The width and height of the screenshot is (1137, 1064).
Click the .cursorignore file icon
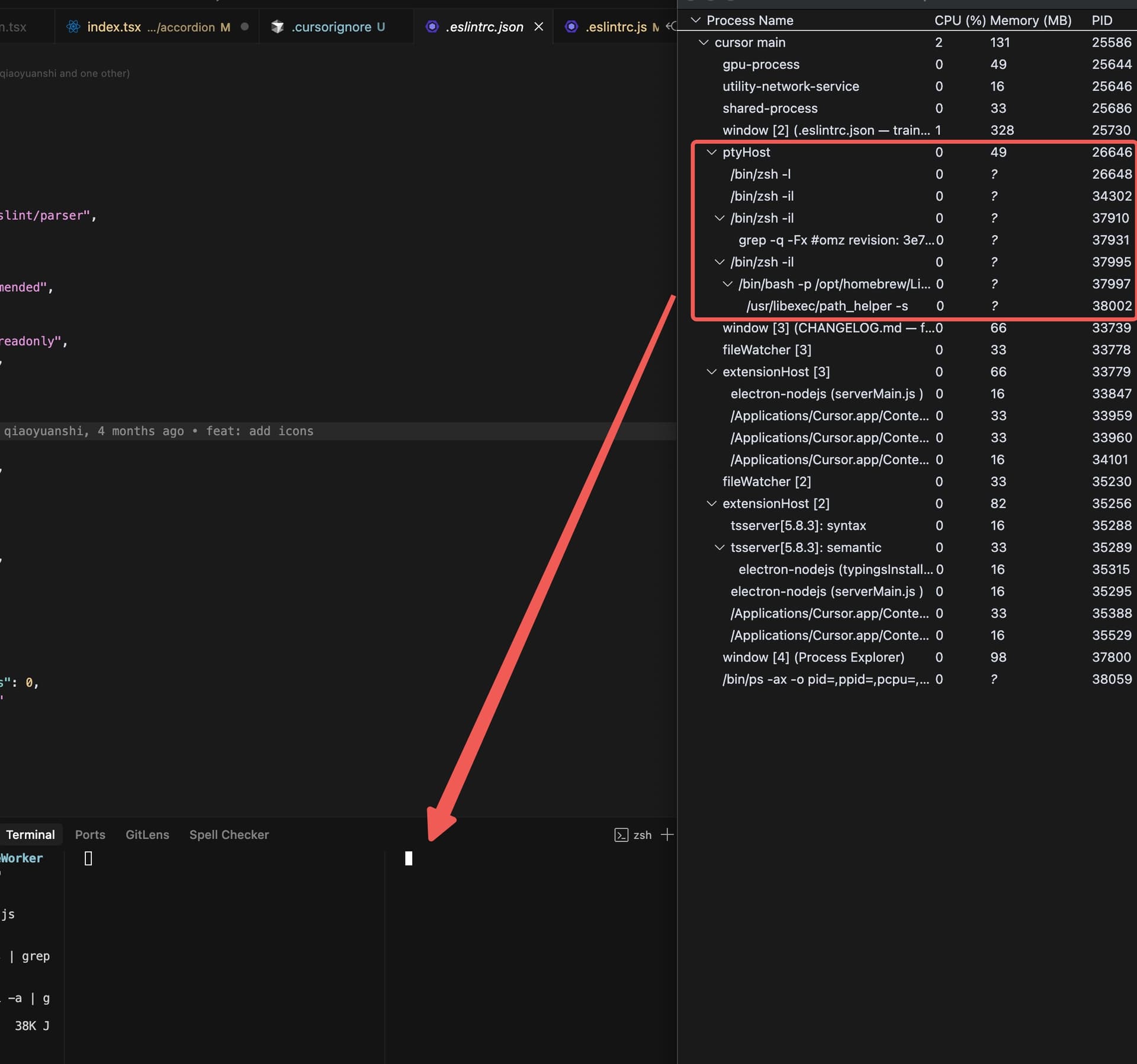[277, 27]
